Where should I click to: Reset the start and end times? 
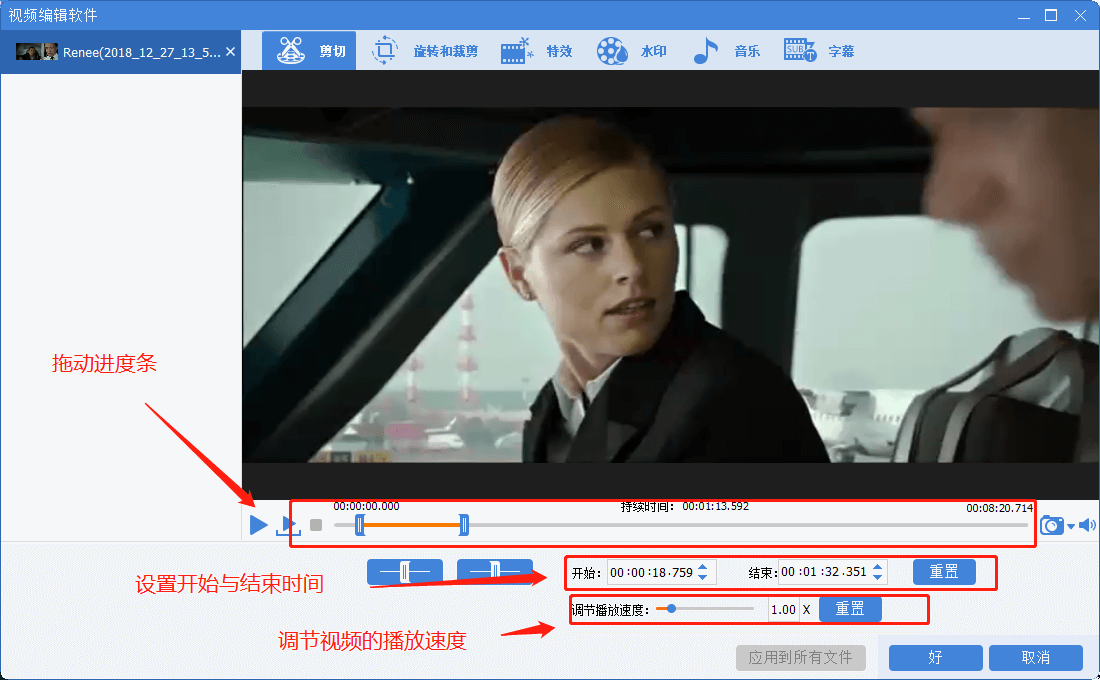click(x=944, y=572)
